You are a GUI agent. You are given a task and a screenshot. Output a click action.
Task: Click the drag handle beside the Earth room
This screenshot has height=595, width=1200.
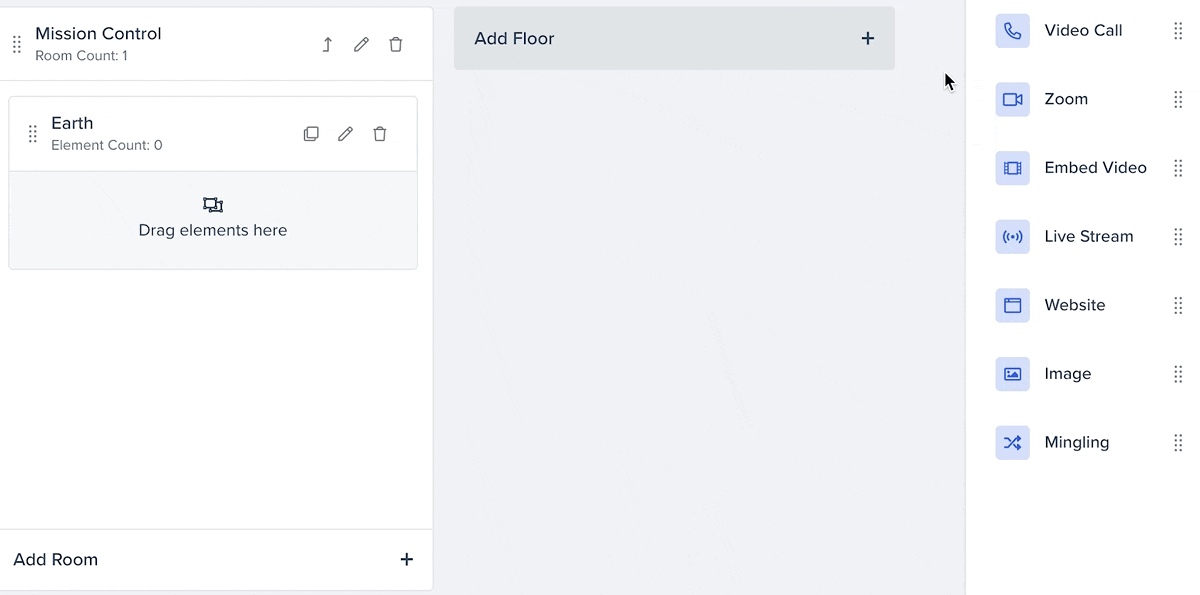click(32, 133)
